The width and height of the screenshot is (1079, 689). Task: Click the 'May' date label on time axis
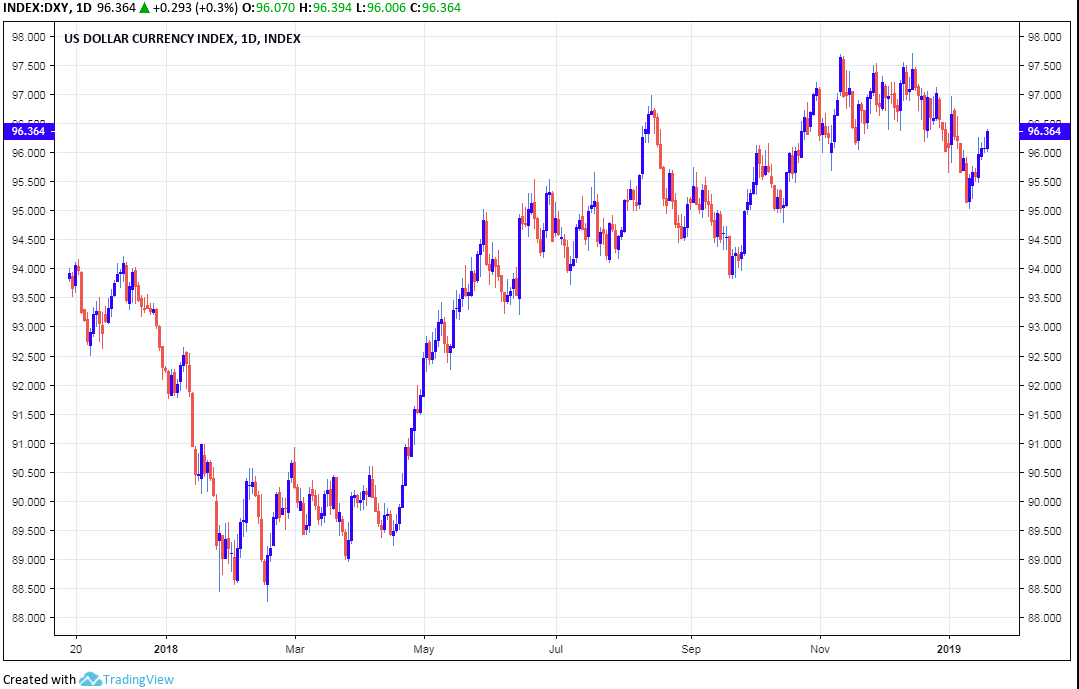point(424,647)
